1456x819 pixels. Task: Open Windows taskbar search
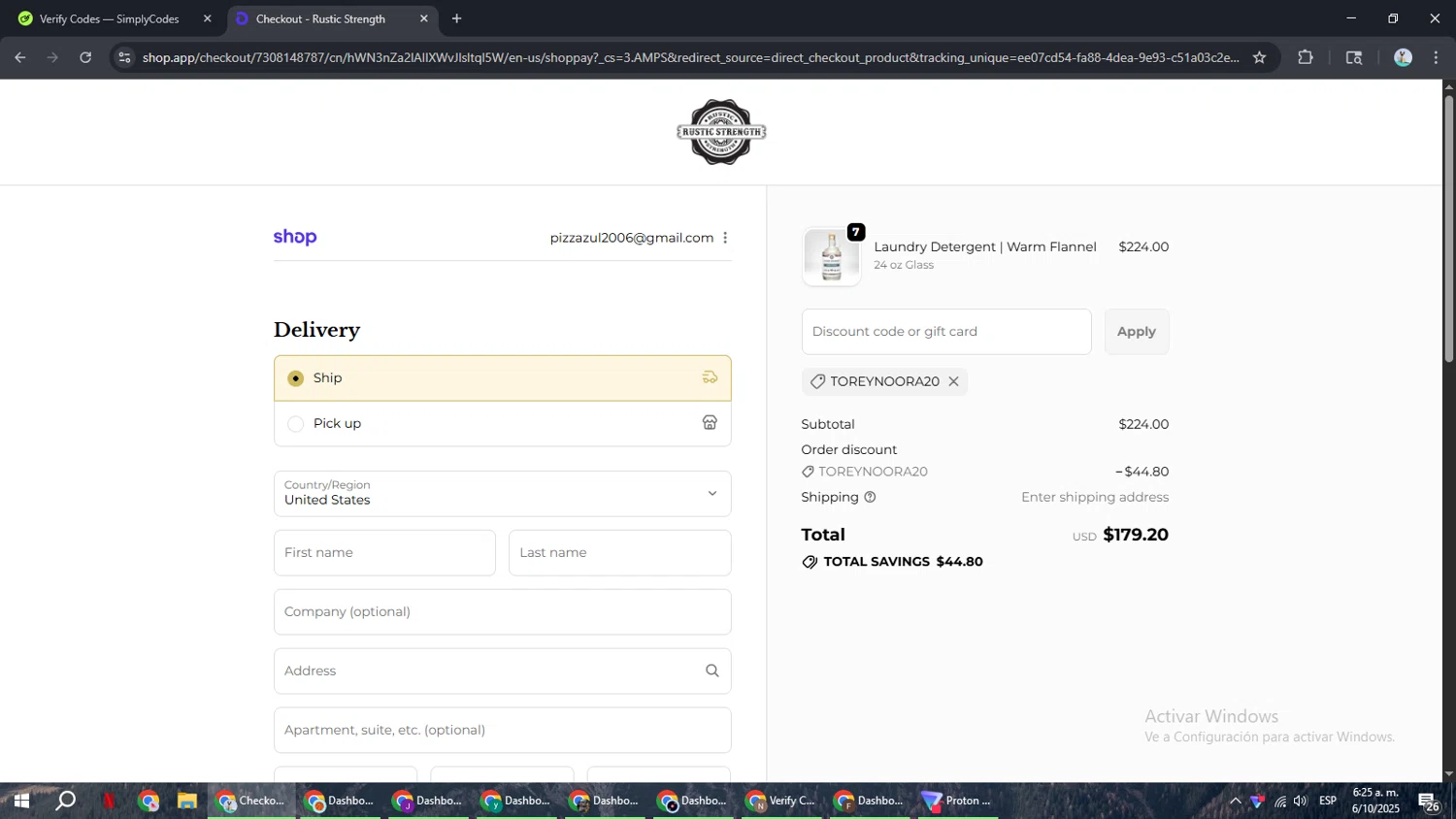click(65, 801)
